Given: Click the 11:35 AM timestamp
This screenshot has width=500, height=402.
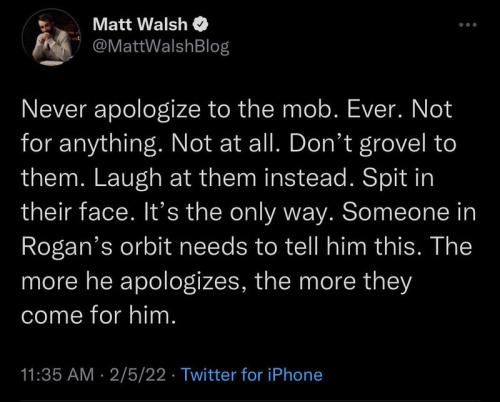Looking at the screenshot, I should [57, 375].
